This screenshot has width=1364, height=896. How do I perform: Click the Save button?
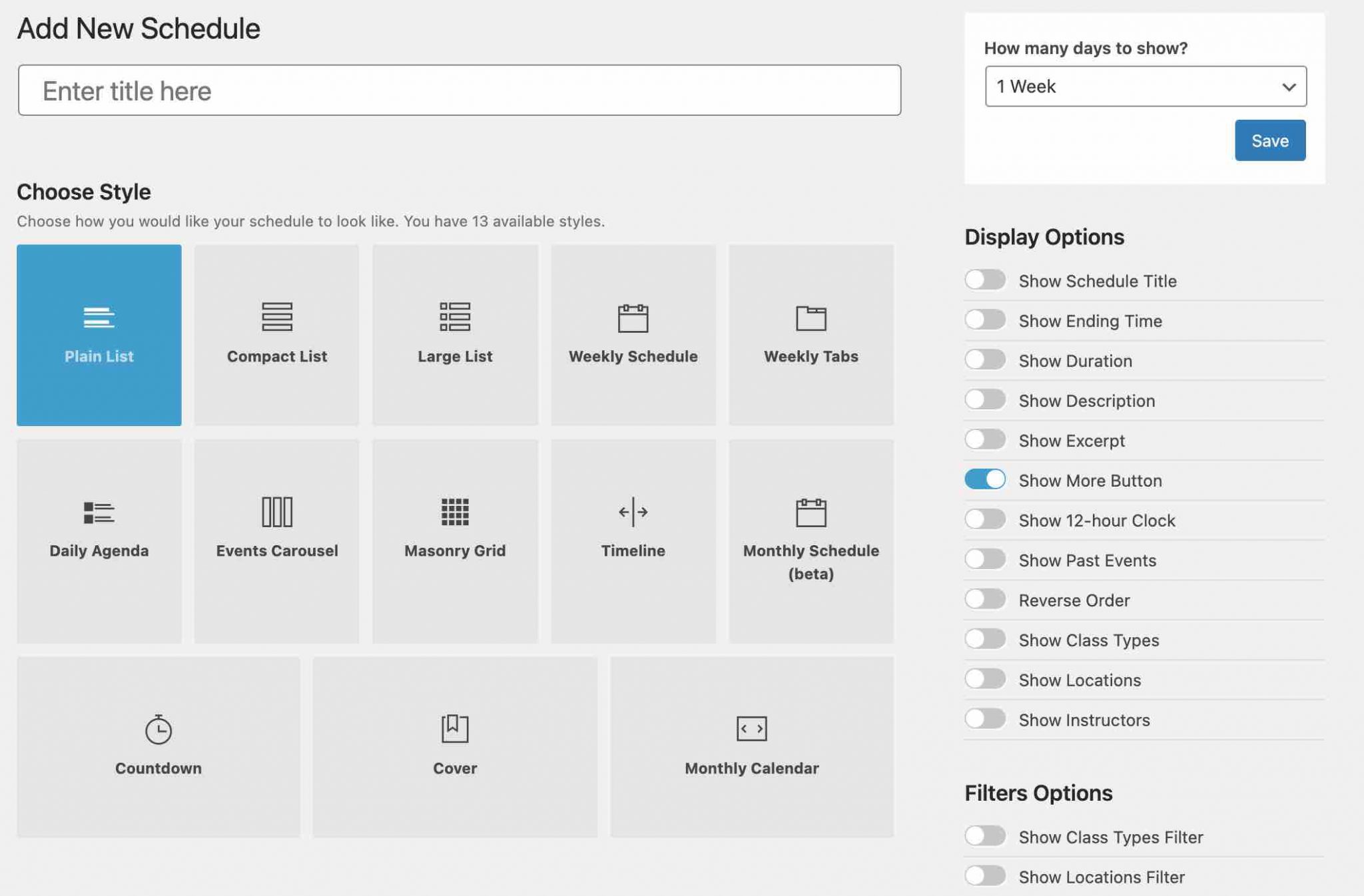tap(1269, 140)
